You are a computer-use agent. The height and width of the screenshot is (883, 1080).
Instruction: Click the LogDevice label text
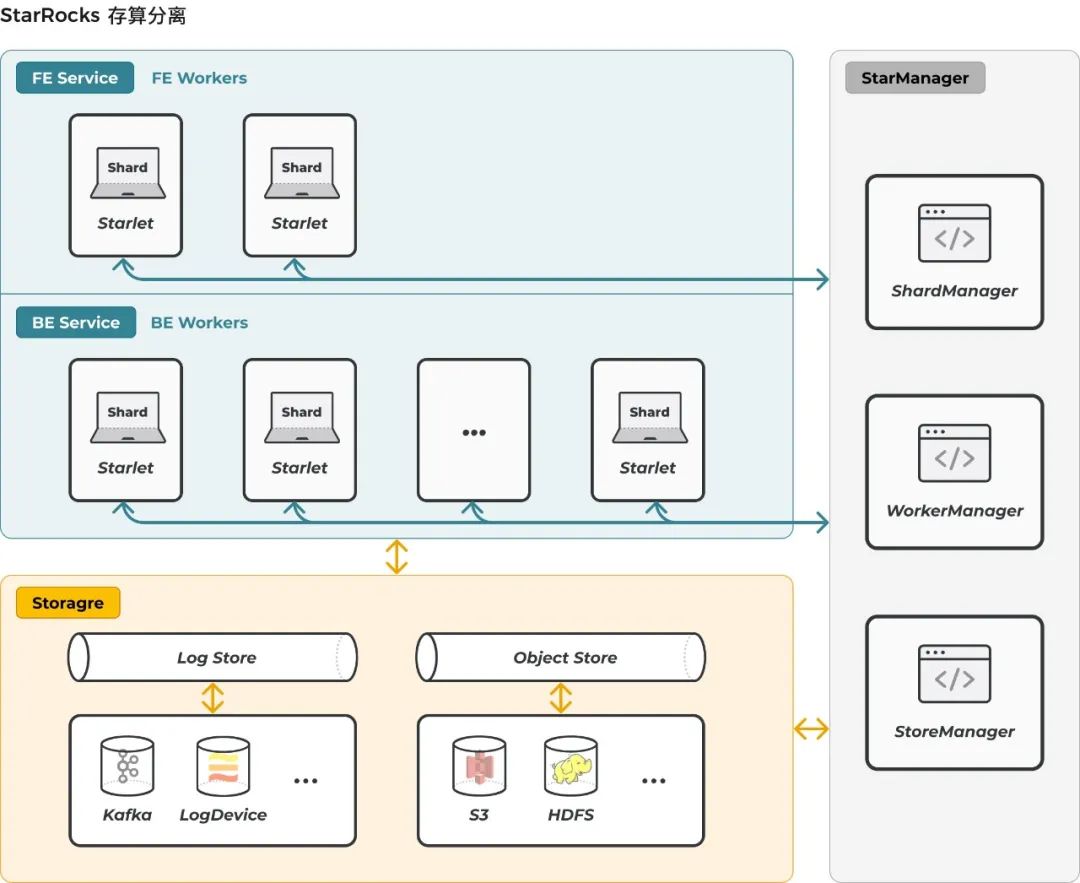coord(222,815)
